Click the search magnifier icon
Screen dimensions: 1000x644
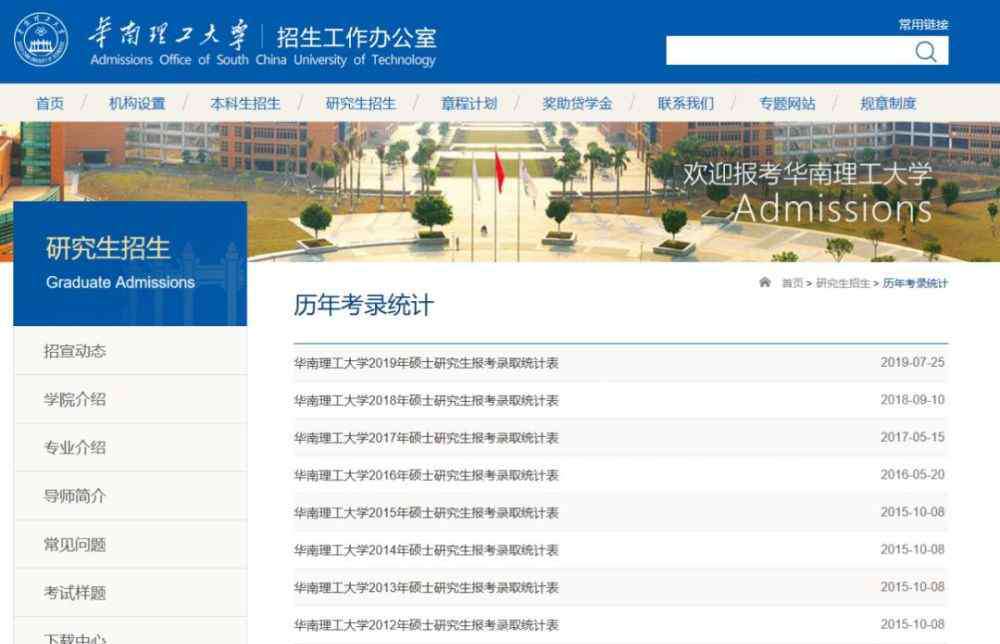925,51
